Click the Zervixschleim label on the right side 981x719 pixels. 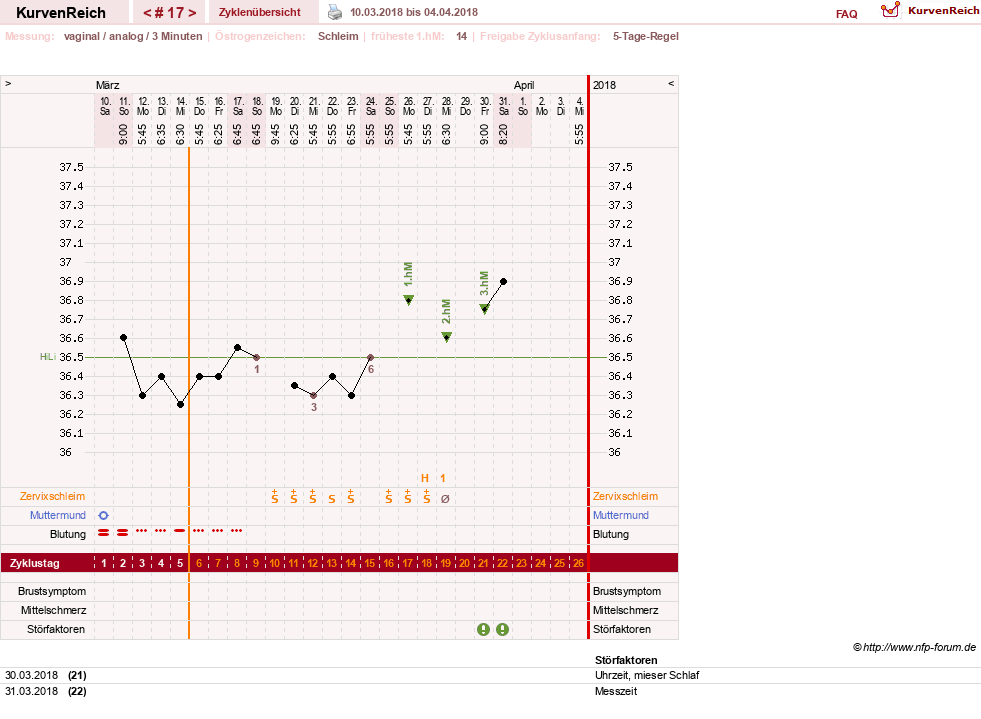(626, 496)
